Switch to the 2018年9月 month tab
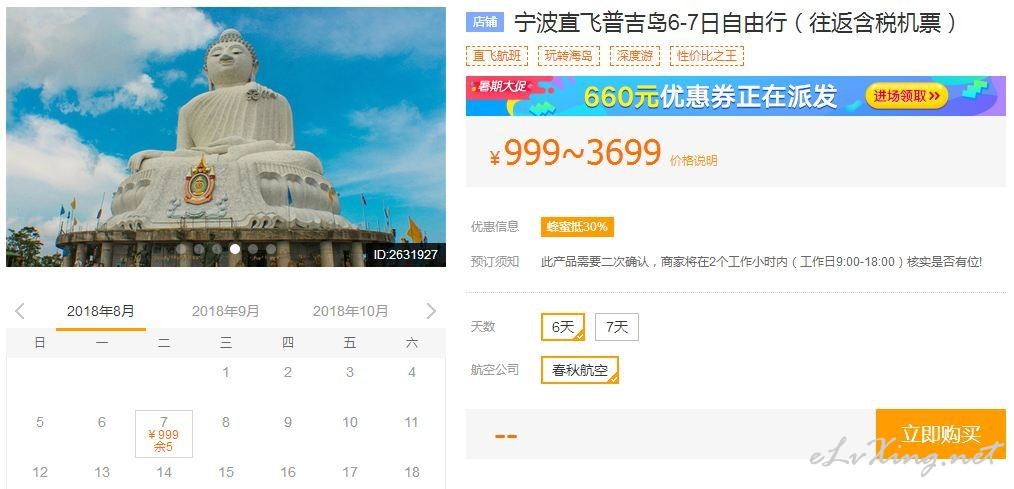Screen dimensions: 1014x489 click(x=225, y=312)
